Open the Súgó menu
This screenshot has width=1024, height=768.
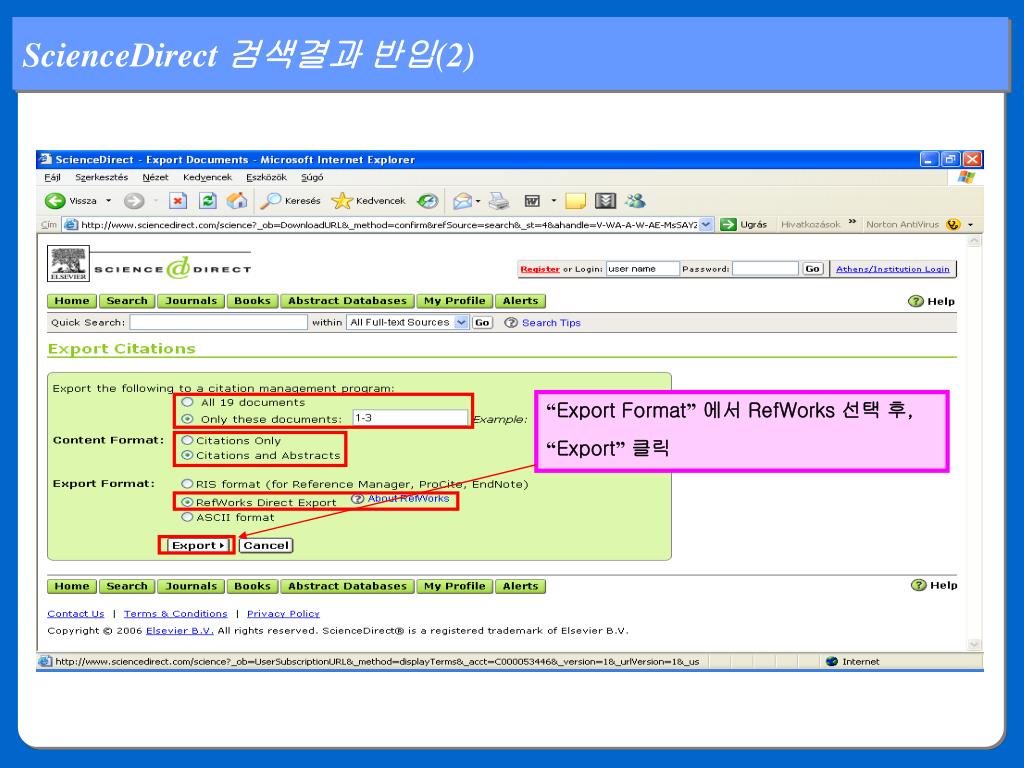[312, 178]
